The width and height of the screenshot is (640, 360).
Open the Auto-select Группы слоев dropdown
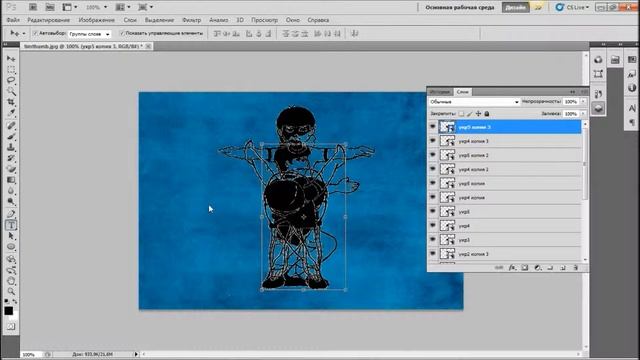[x=89, y=34]
